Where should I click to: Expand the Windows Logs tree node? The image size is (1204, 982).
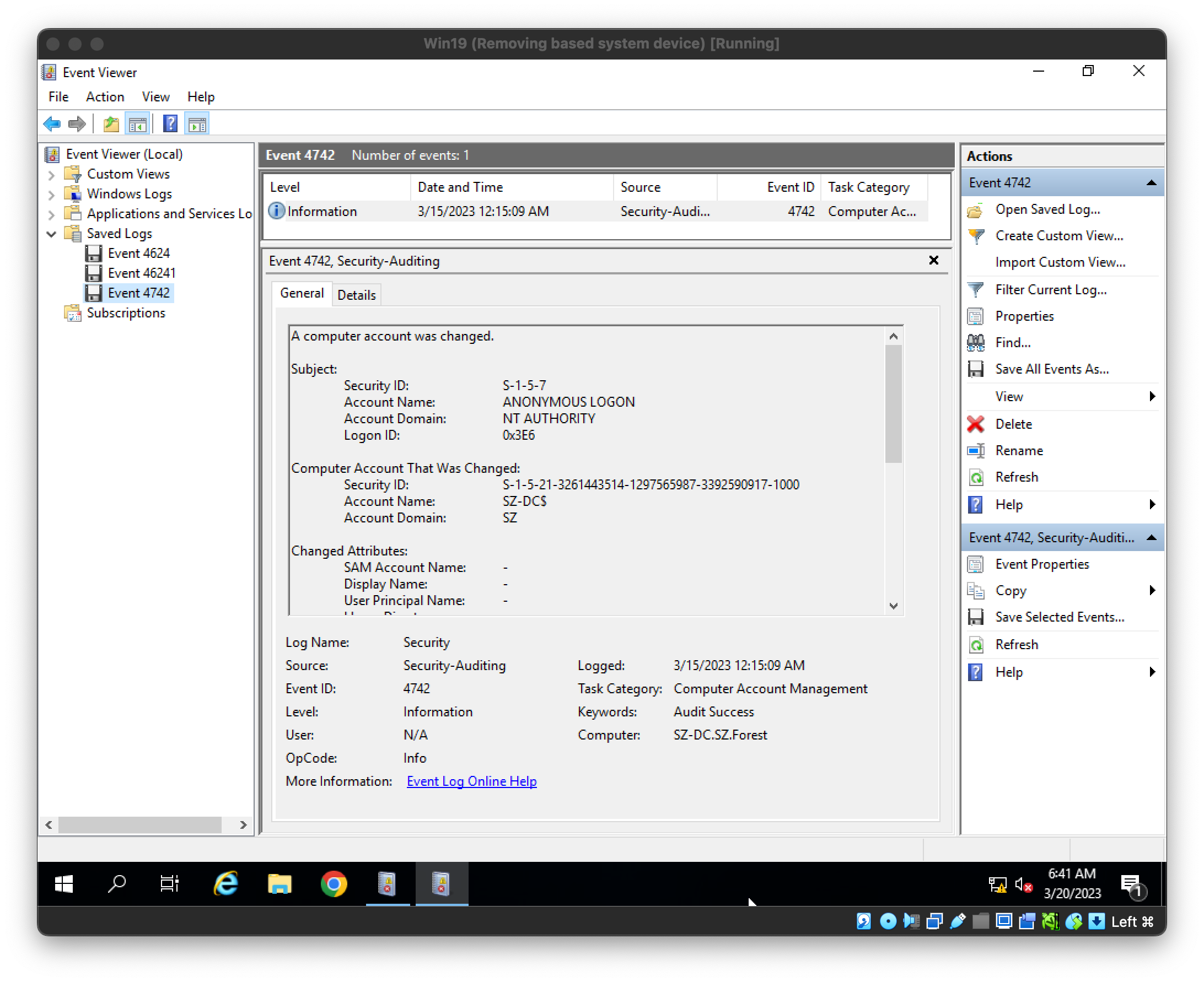tap(51, 195)
